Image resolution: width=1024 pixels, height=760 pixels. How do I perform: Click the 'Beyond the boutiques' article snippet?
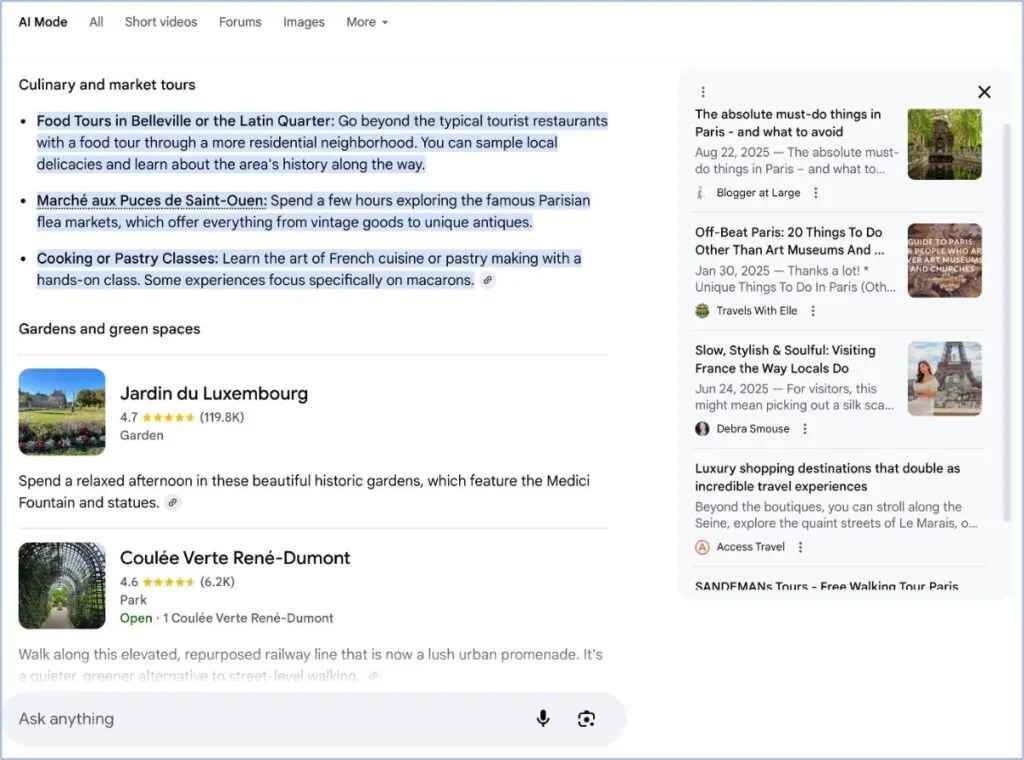tap(837, 515)
